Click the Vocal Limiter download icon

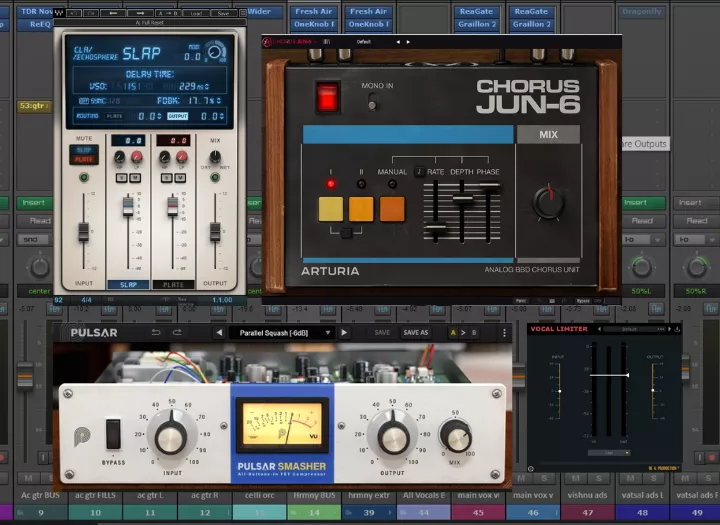[x=677, y=329]
